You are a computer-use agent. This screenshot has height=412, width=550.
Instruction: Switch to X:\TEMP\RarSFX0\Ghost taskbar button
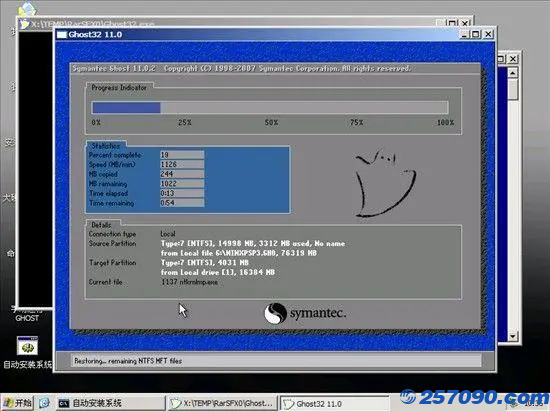point(222,403)
